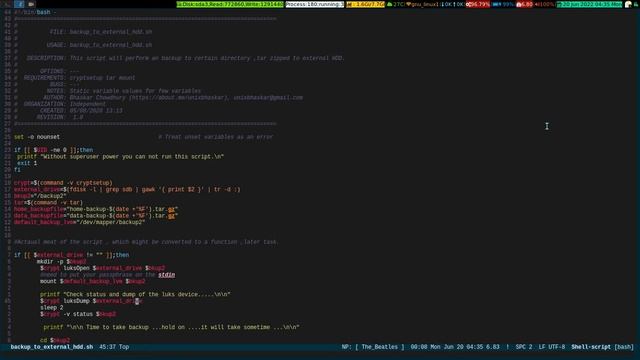Click the temperature indicator showing 27C
Viewport: 640px width, 360px height.
point(395,4)
